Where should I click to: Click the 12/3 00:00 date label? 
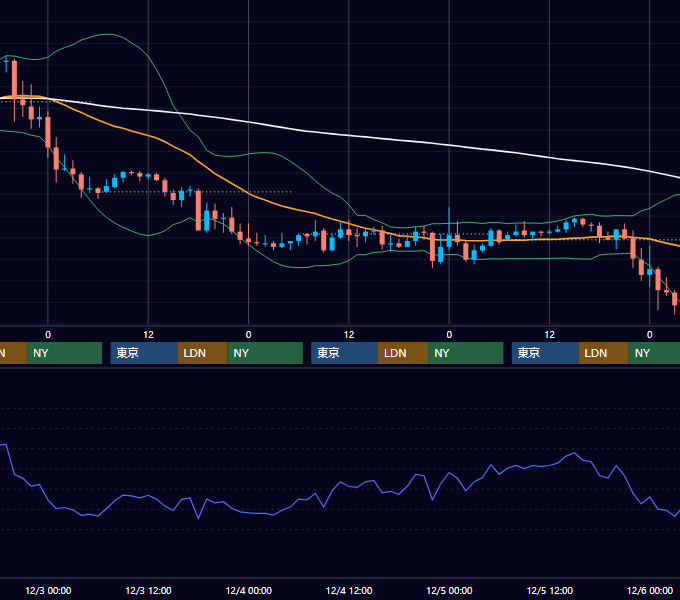[x=48, y=590]
